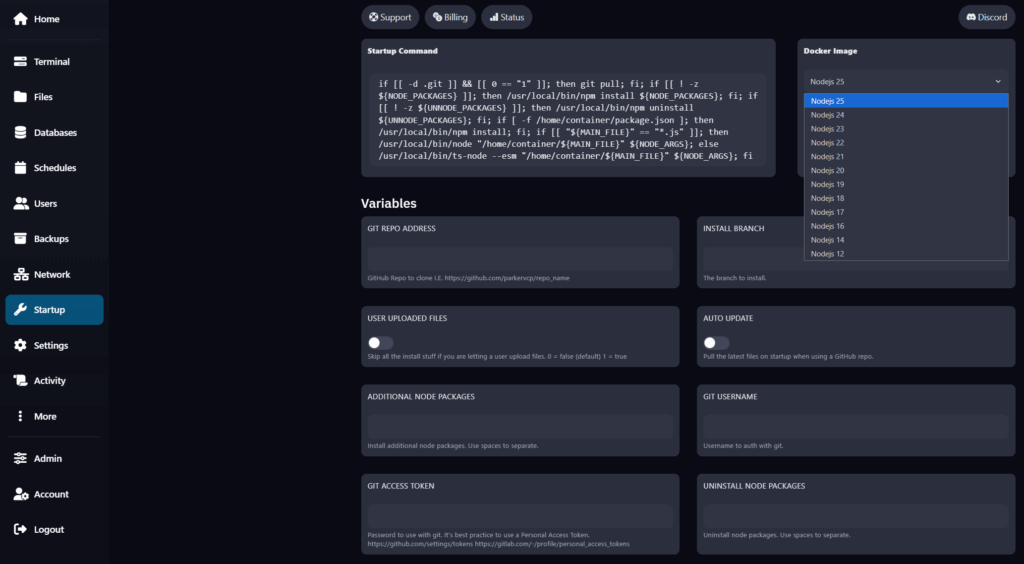This screenshot has width=1024, height=564.
Task: Open the Admin page label
Action: pyautogui.click(x=48, y=458)
